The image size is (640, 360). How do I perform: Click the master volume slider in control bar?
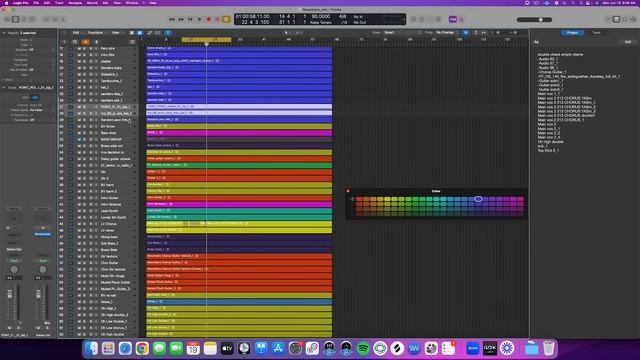pos(534,20)
